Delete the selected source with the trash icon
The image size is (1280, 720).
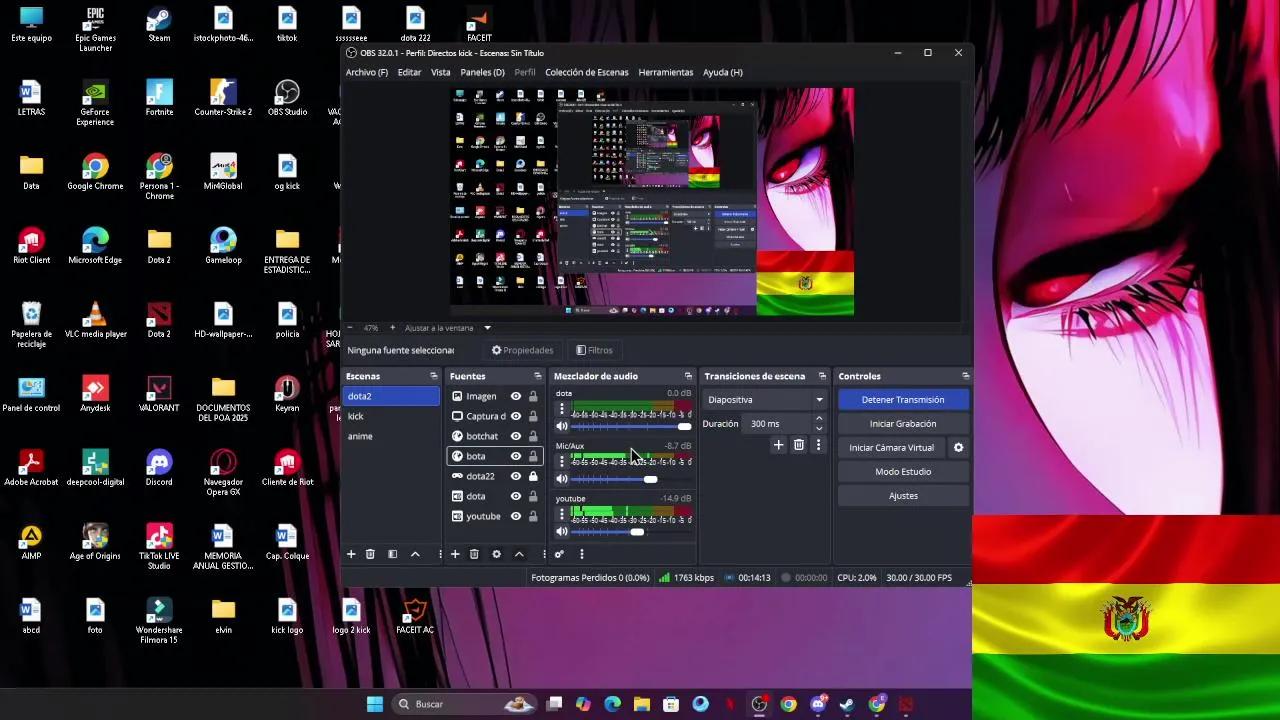pyautogui.click(x=474, y=553)
